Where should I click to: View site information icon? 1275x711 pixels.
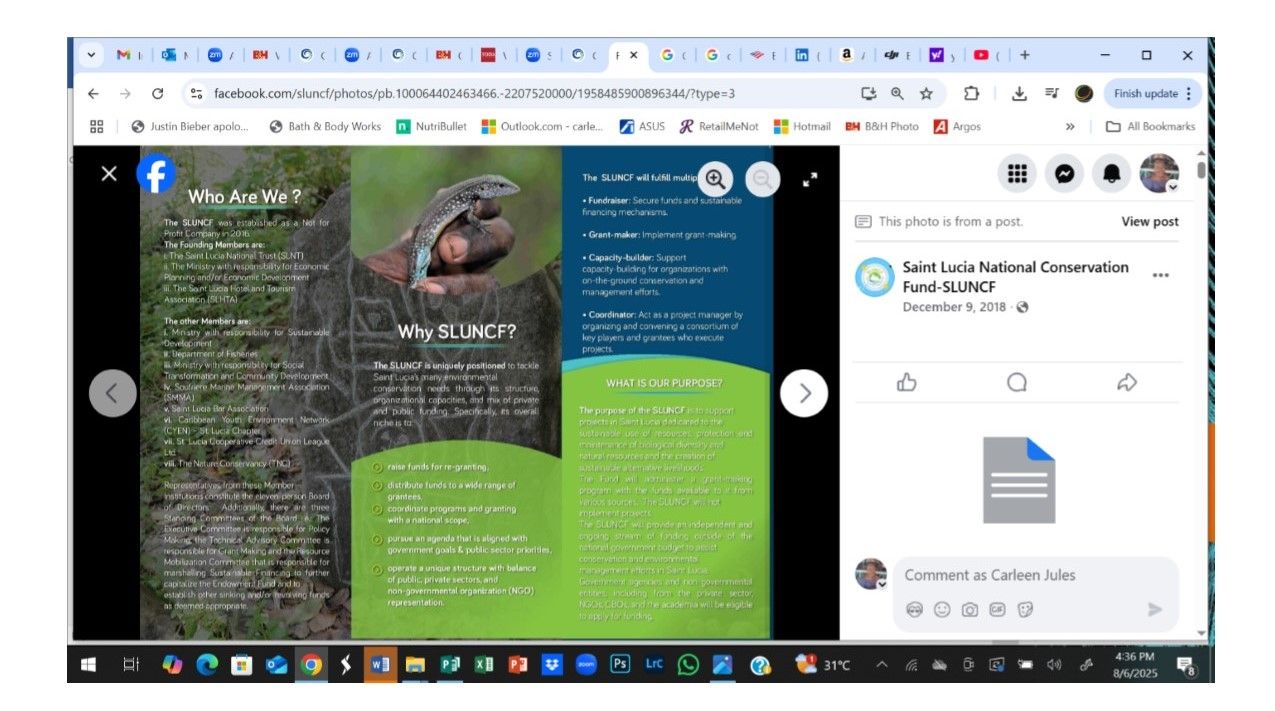point(196,94)
